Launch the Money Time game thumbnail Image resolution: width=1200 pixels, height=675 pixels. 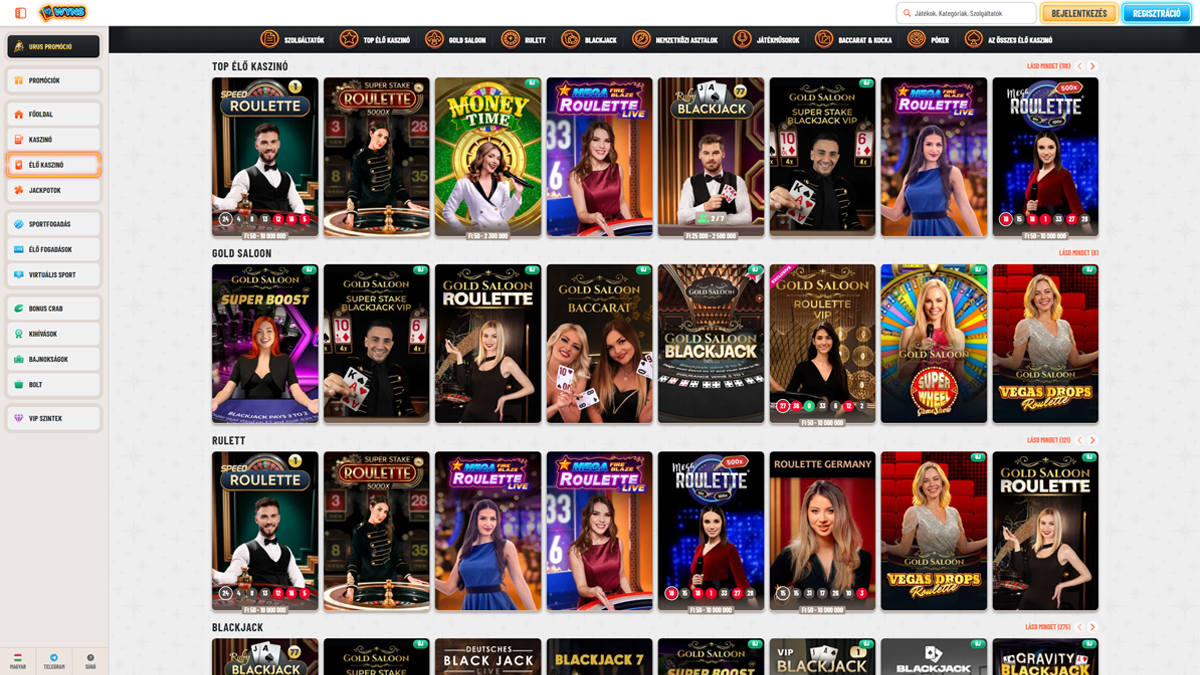click(x=488, y=157)
